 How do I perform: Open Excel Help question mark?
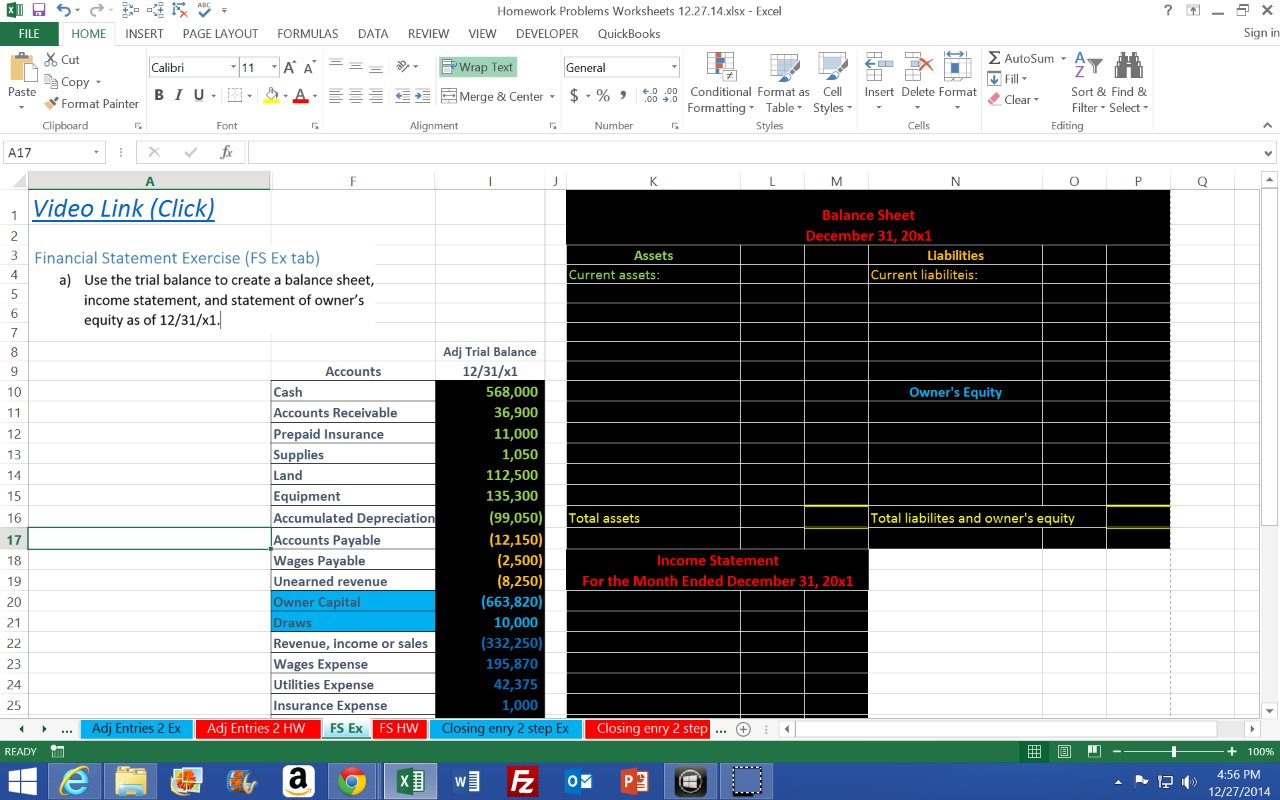pyautogui.click(x=1168, y=11)
